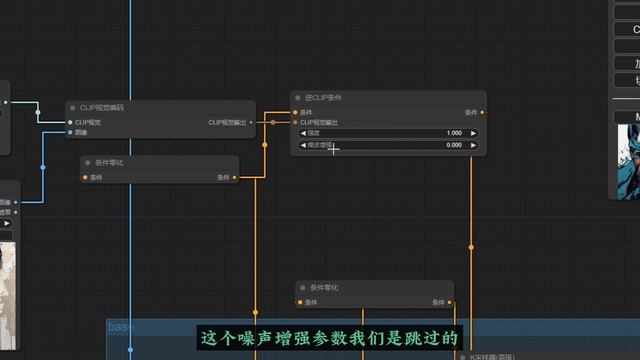640x360 pixels.
Task: Collapse the 逆CLIP条件 node via its title dot
Action: 298,98
